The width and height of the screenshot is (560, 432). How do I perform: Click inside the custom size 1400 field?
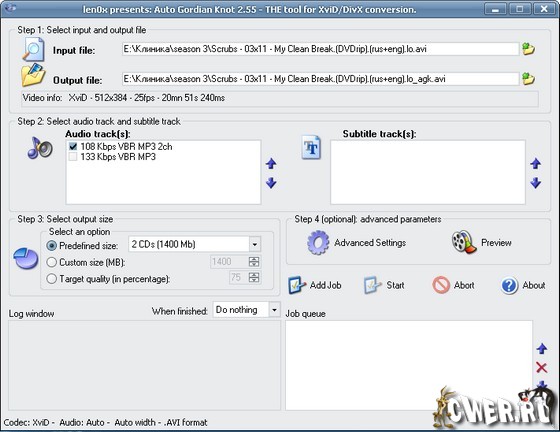coord(229,262)
